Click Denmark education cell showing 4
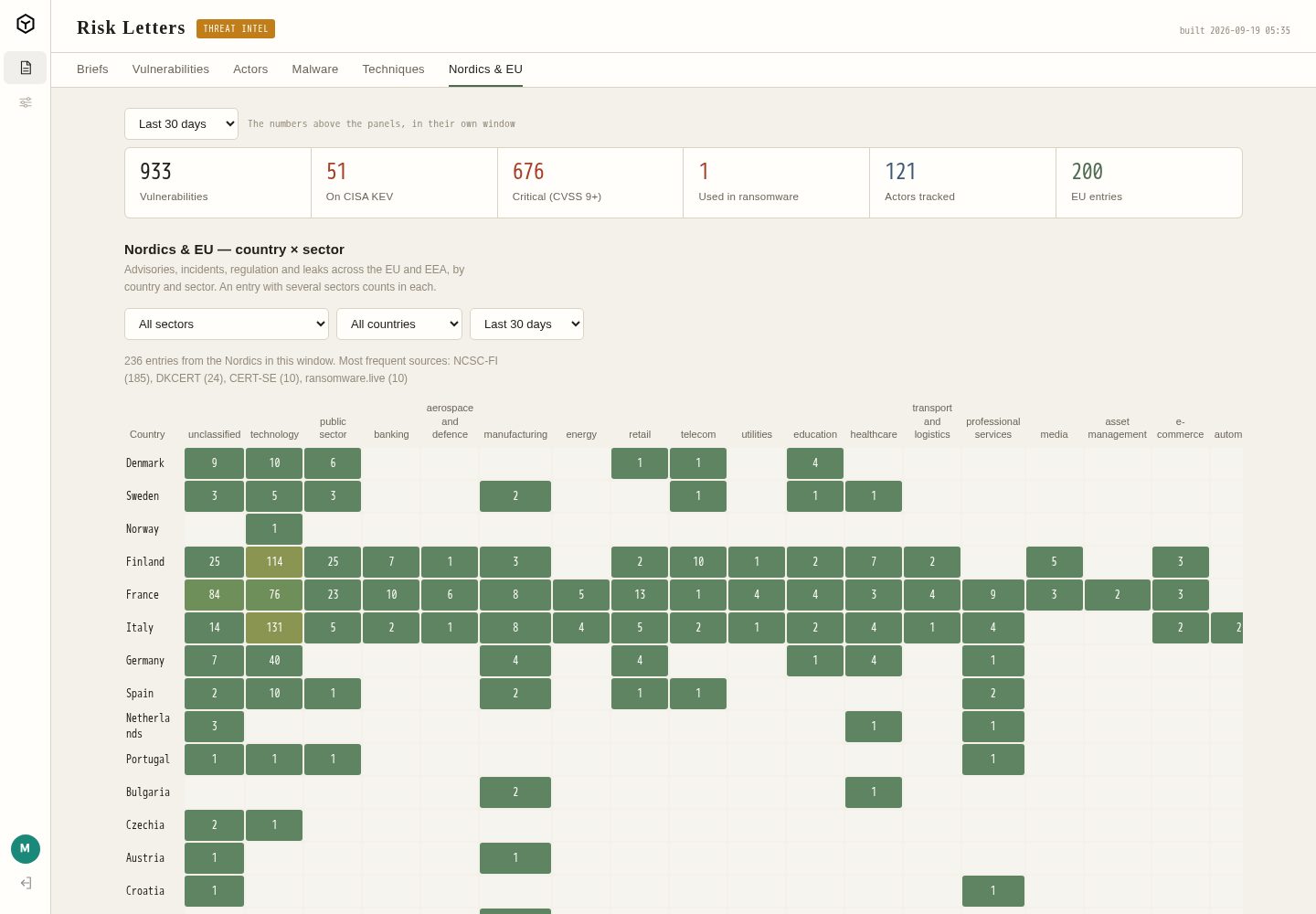1316x914 pixels. tap(815, 463)
